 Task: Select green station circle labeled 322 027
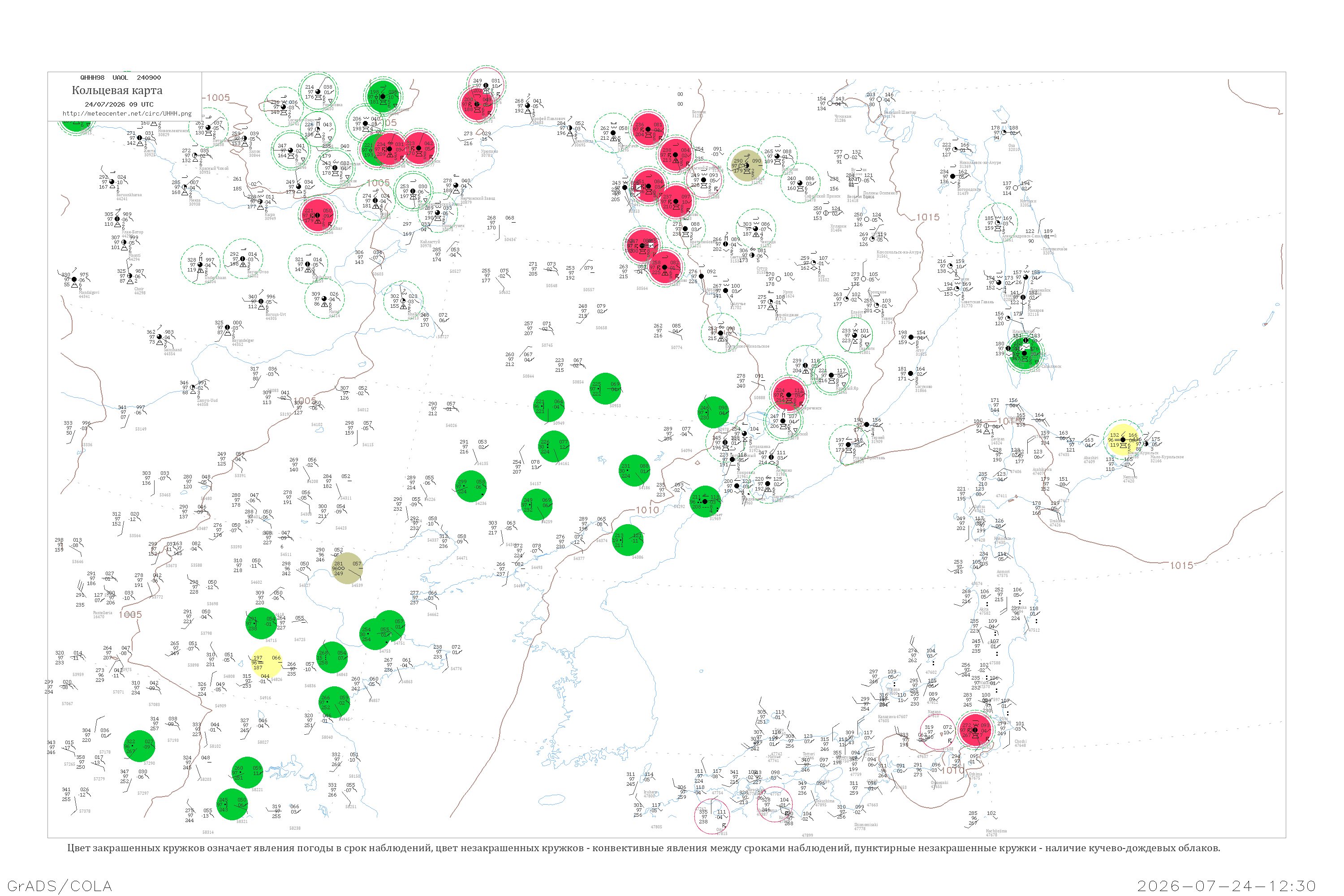(139, 746)
